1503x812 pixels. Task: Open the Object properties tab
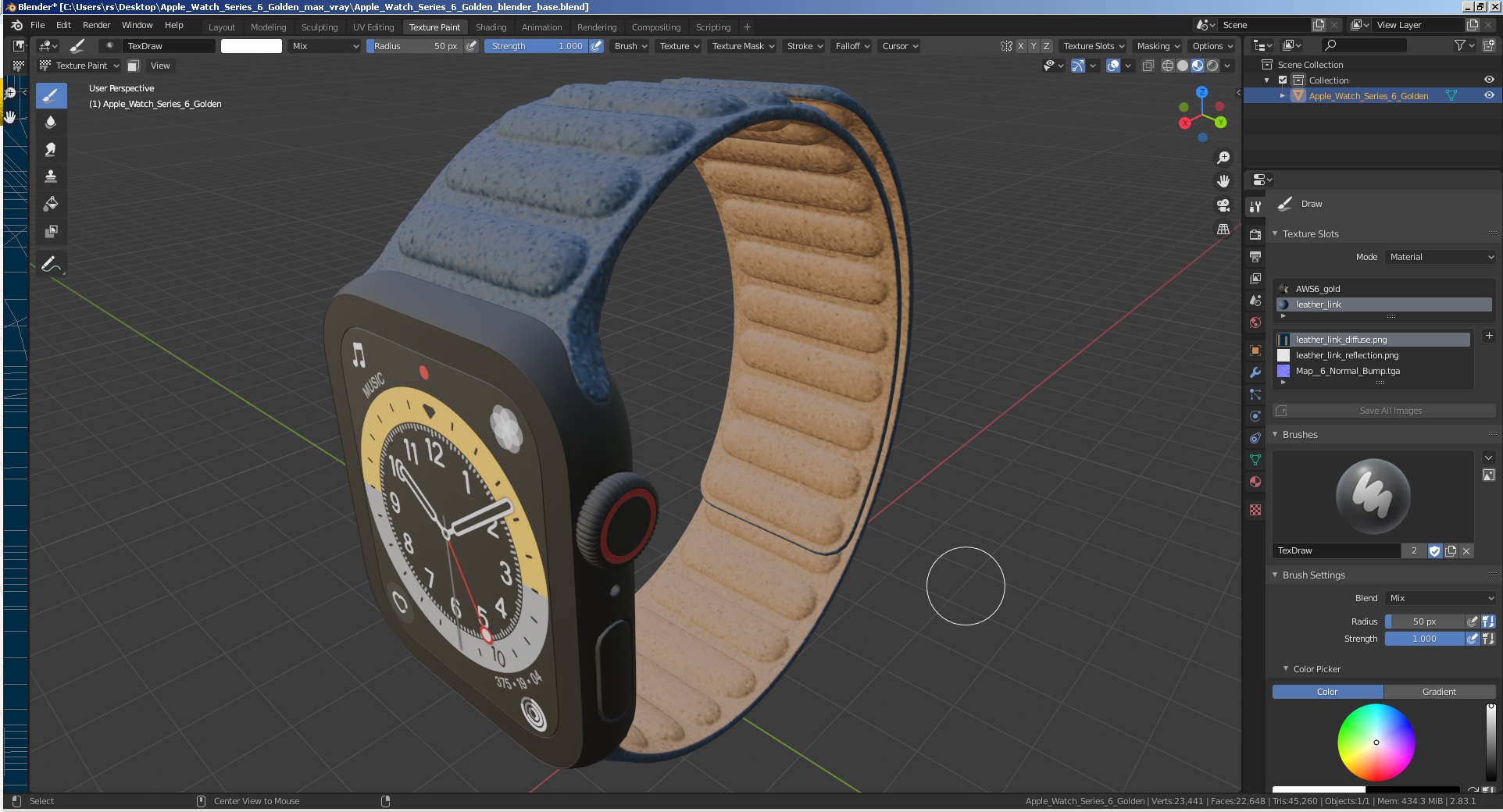pyautogui.click(x=1255, y=351)
